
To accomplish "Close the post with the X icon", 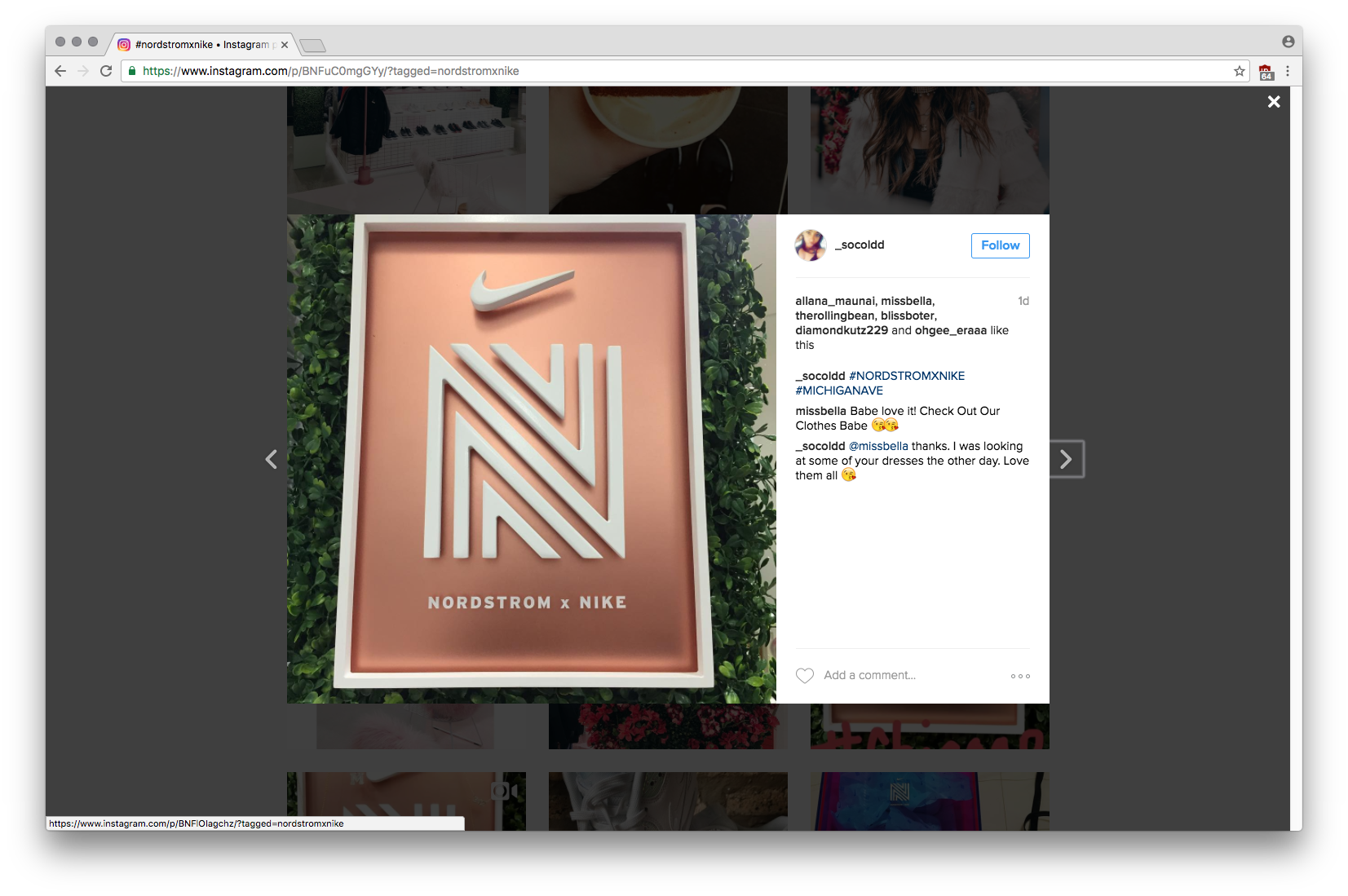I will click(x=1273, y=101).
